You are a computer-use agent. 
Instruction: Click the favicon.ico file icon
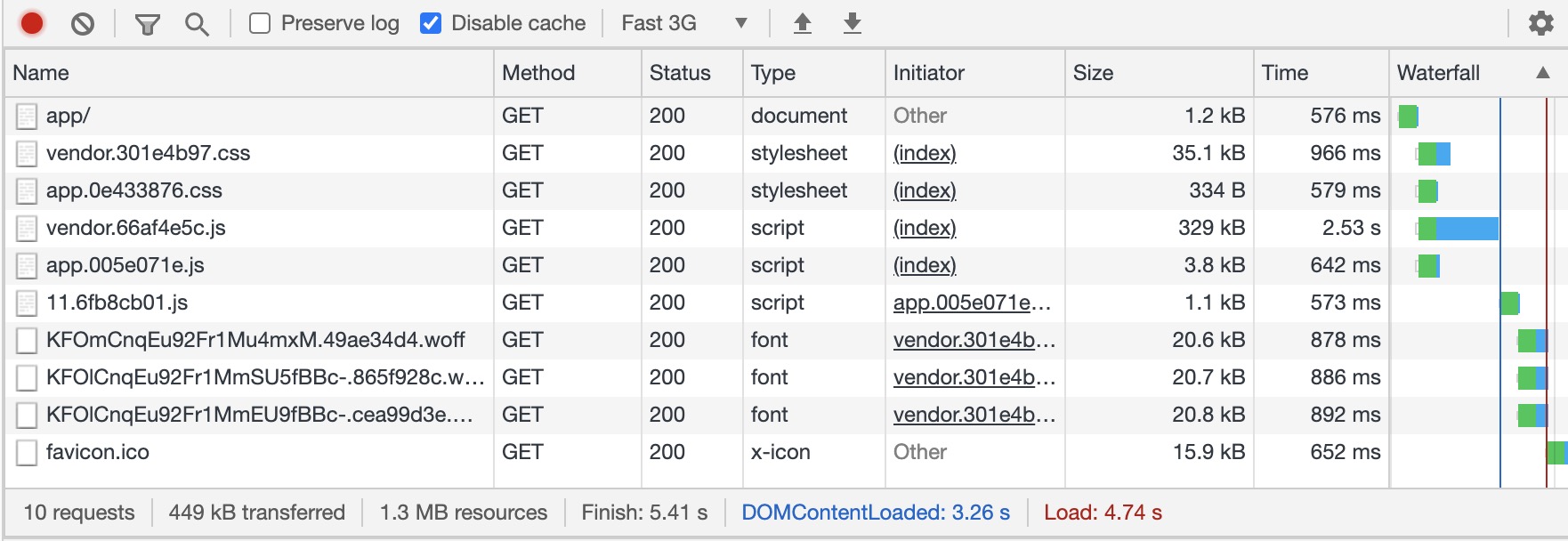point(27,453)
